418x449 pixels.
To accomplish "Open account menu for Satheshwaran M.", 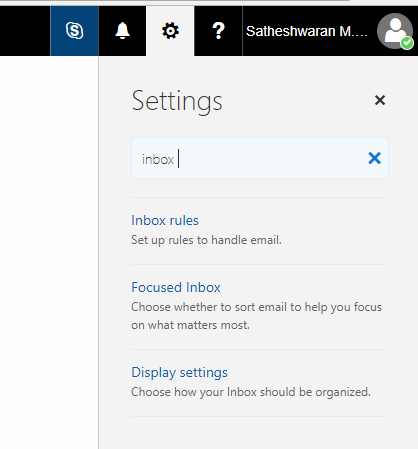I will coord(307,31).
